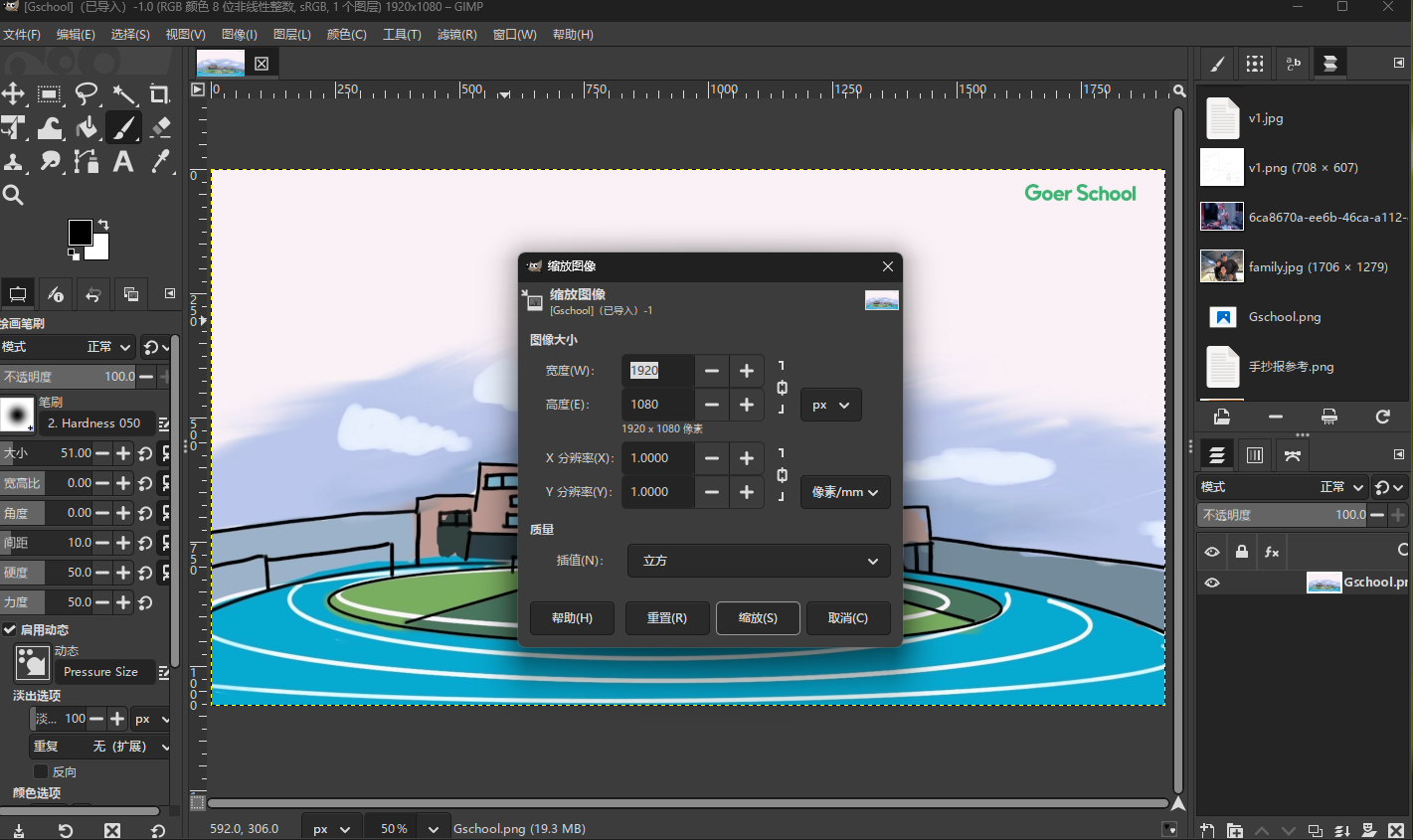The width and height of the screenshot is (1413, 840).
Task: Choose the Text tool
Action: pyautogui.click(x=123, y=161)
